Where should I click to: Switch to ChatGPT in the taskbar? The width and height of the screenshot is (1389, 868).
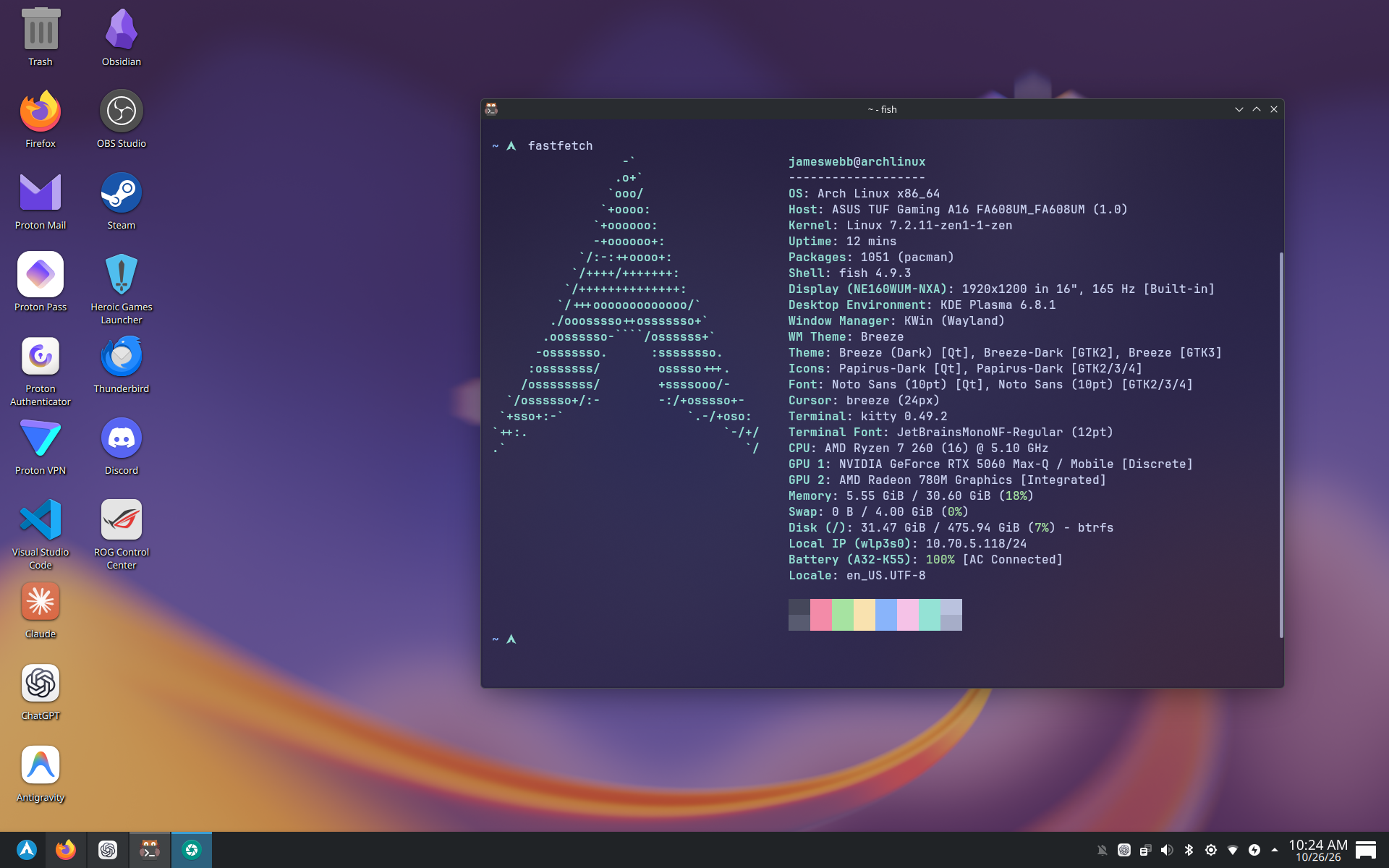(x=108, y=850)
